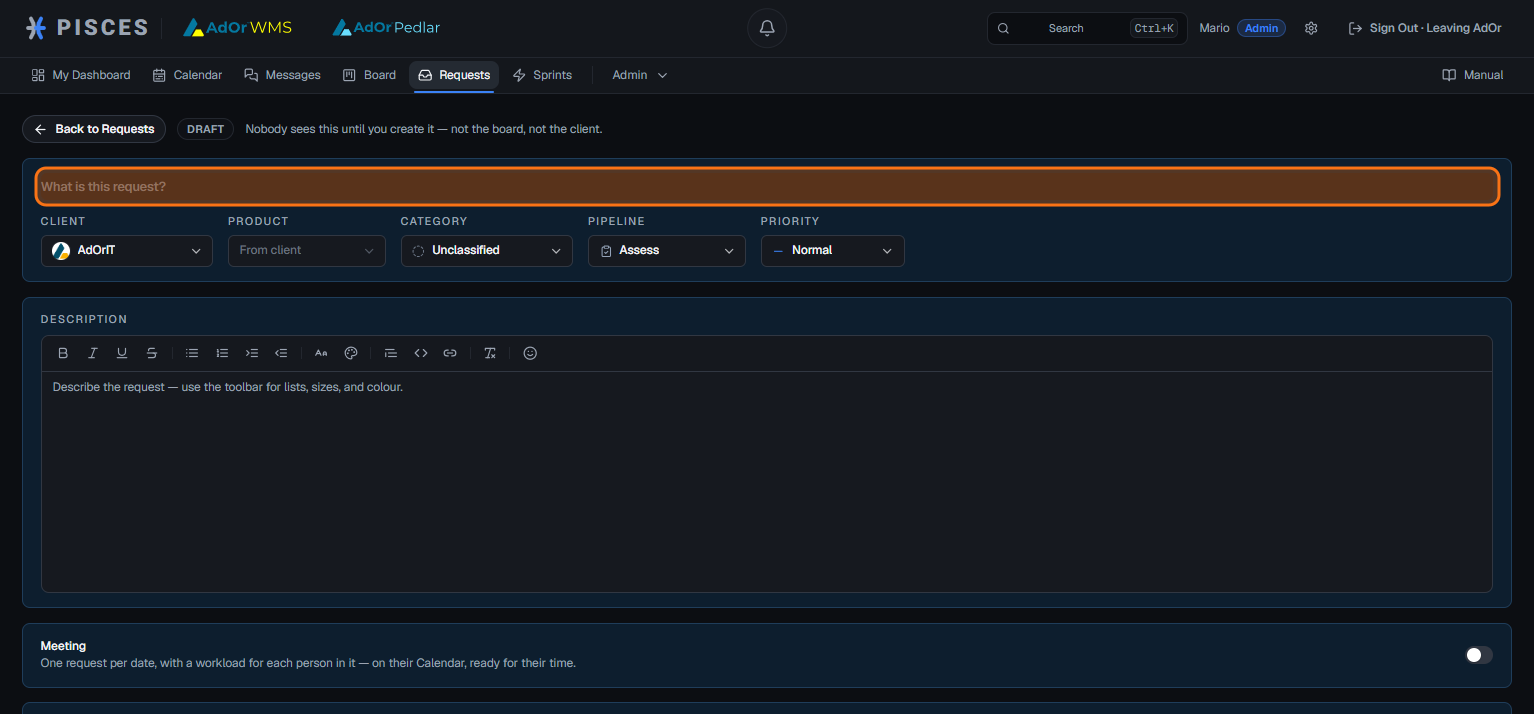1534x714 pixels.
Task: Insert a blockquote using the toolbar
Action: tap(391, 353)
